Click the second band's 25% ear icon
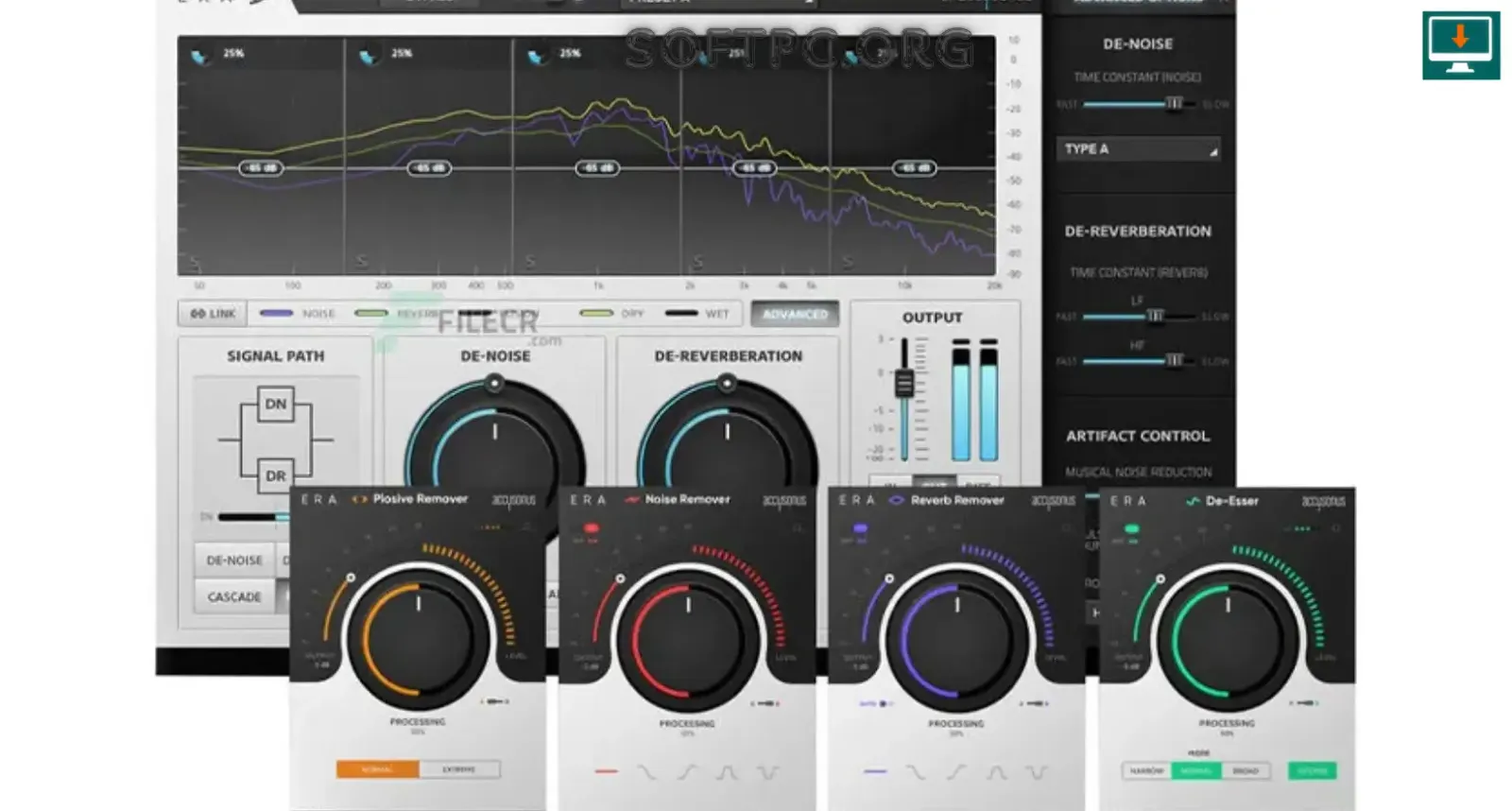Viewport: 1512px width, 811px height. (x=368, y=57)
